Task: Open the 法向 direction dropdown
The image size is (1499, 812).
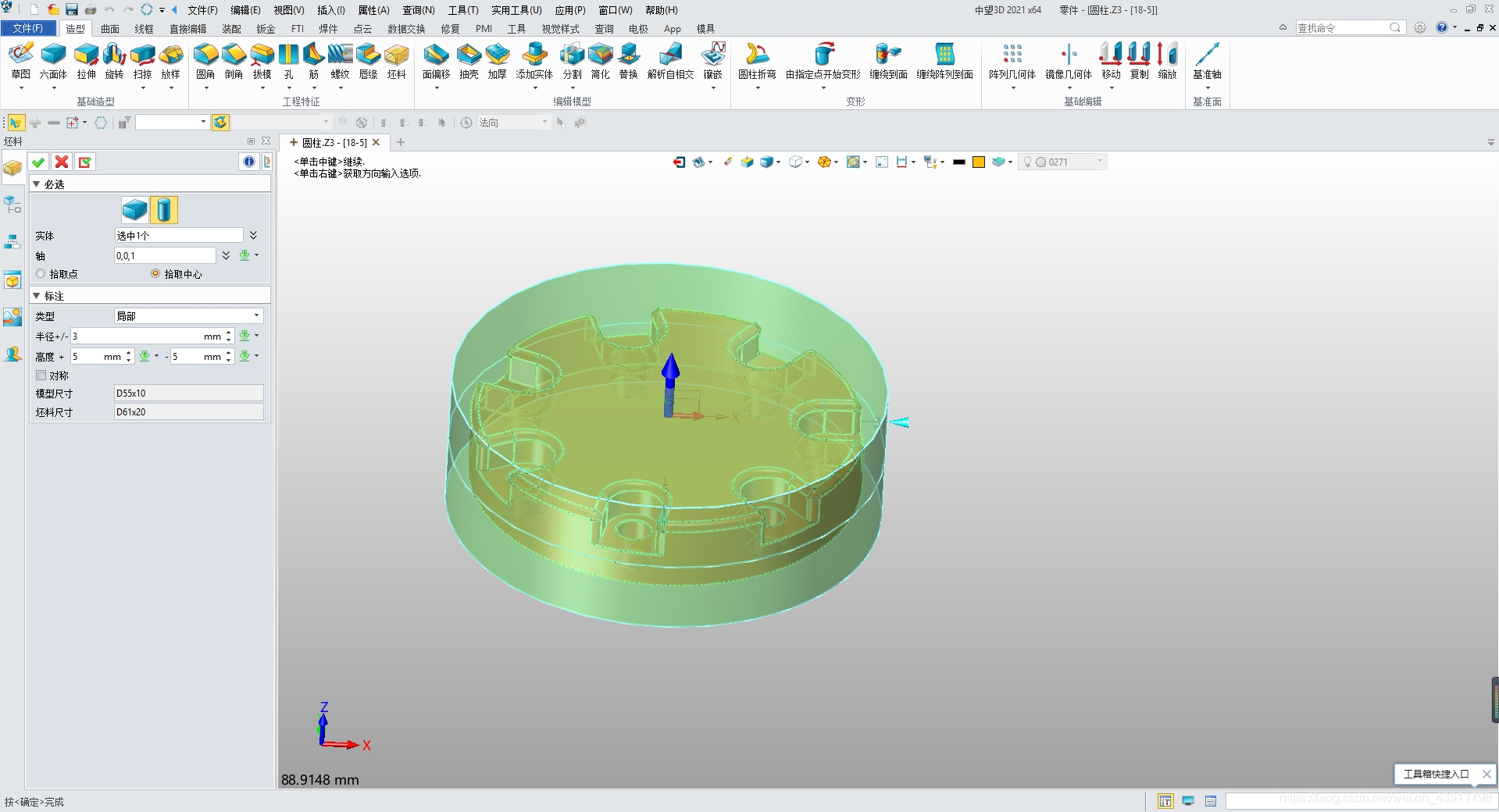Action: 513,123
